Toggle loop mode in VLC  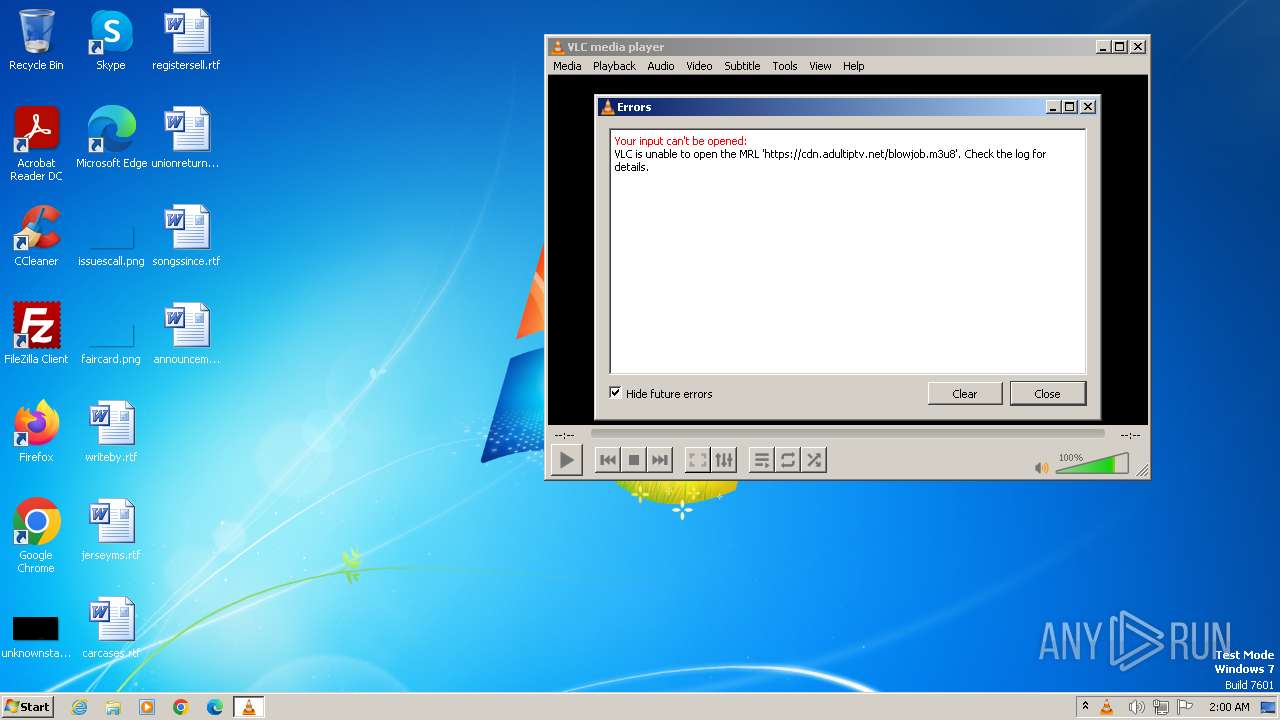coord(788,460)
